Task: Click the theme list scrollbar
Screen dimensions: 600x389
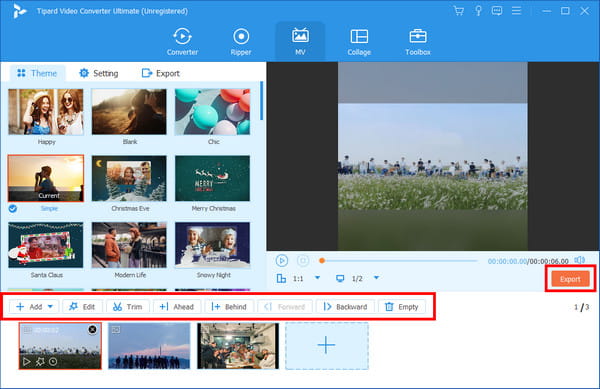Action: (x=262, y=101)
